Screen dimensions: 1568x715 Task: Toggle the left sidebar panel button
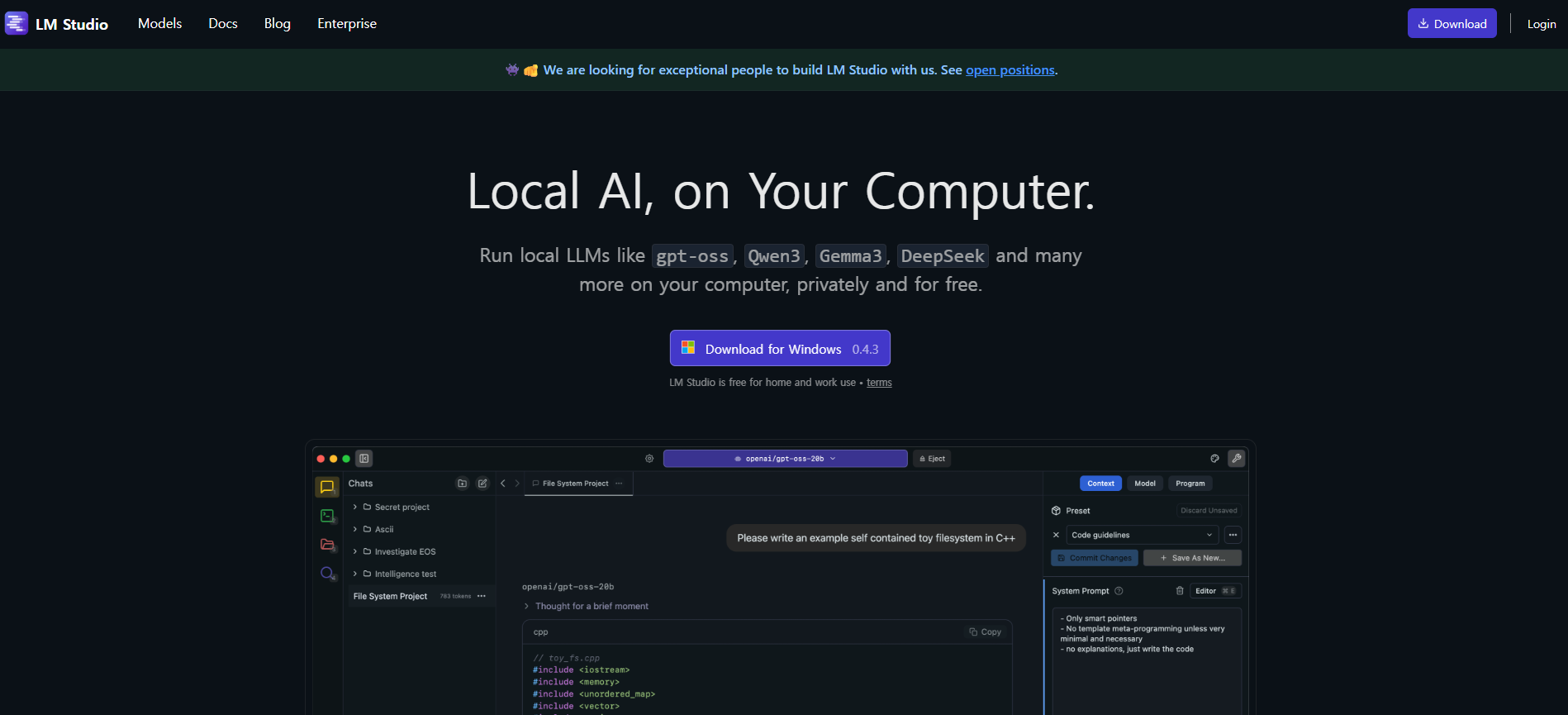pos(364,458)
